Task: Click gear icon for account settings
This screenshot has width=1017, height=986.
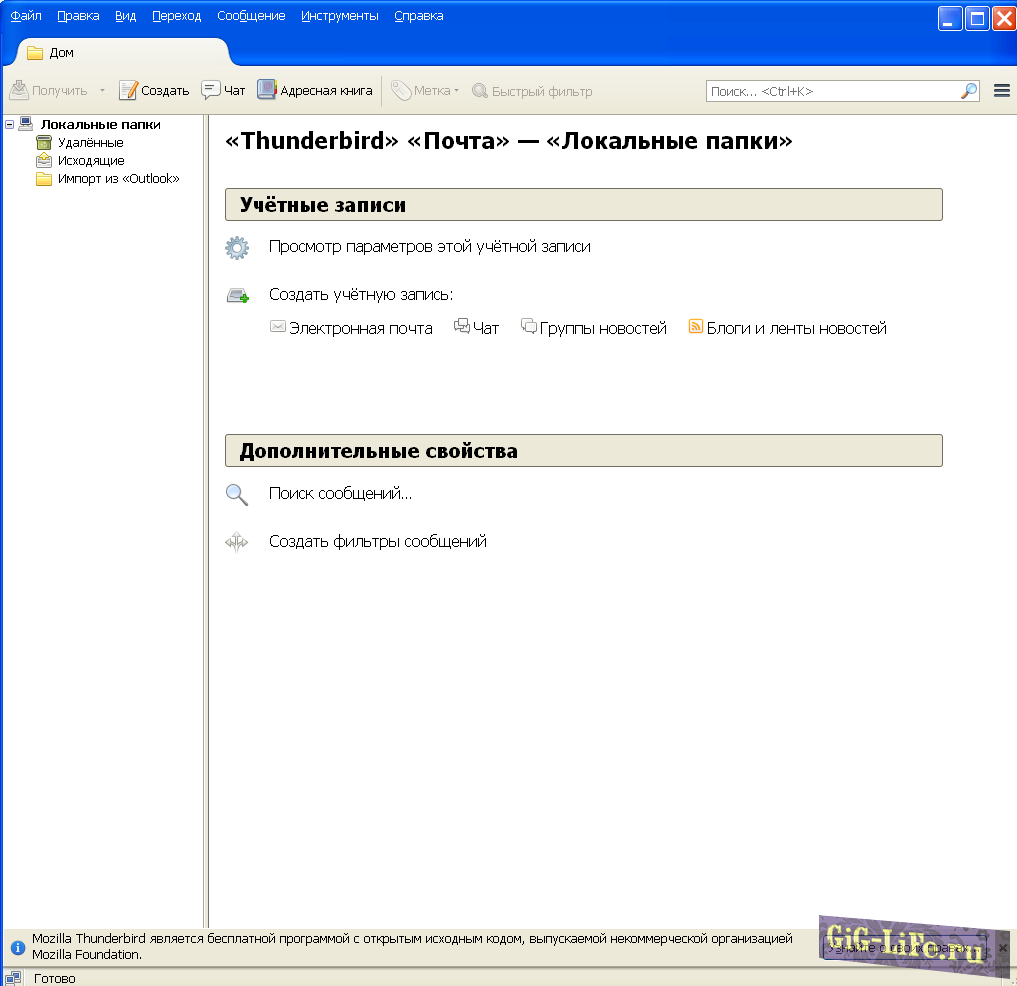Action: (237, 248)
